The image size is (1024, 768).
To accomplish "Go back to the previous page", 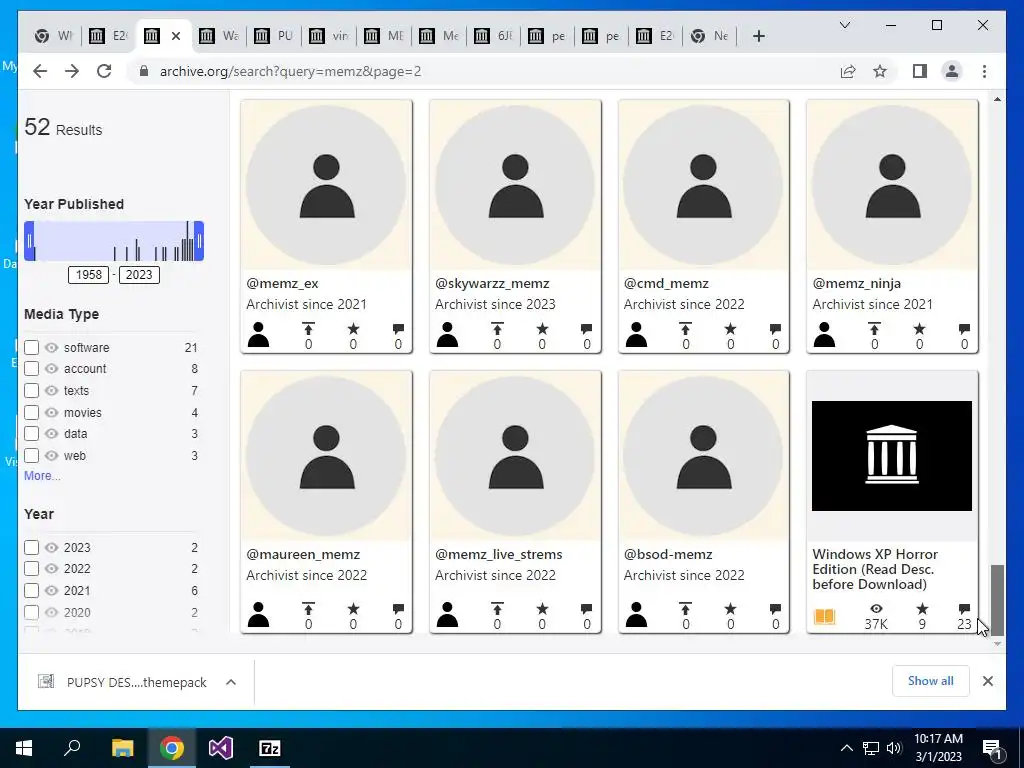I will pyautogui.click(x=40, y=71).
